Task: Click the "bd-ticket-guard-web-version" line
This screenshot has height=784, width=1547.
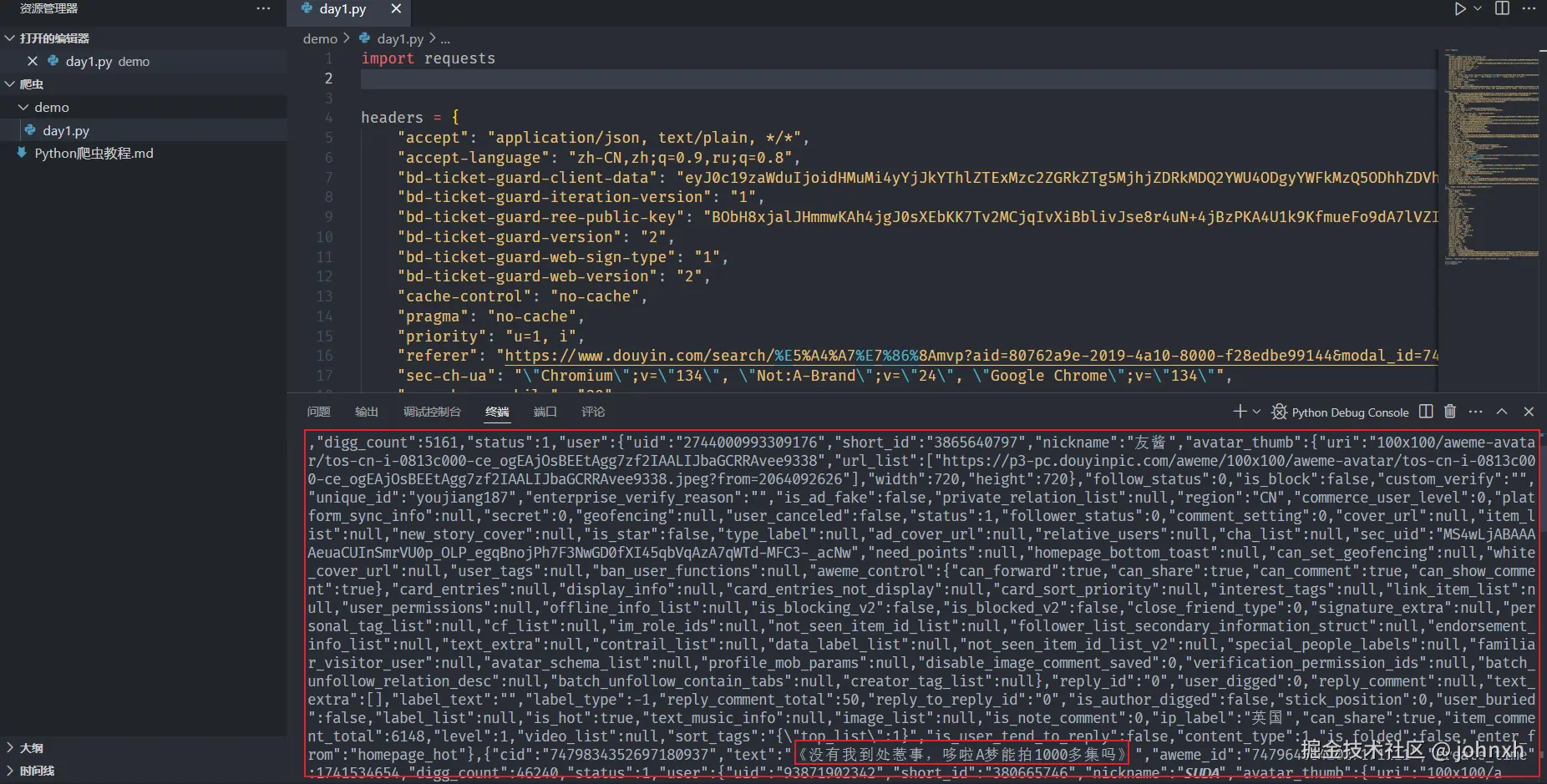Action: click(554, 276)
